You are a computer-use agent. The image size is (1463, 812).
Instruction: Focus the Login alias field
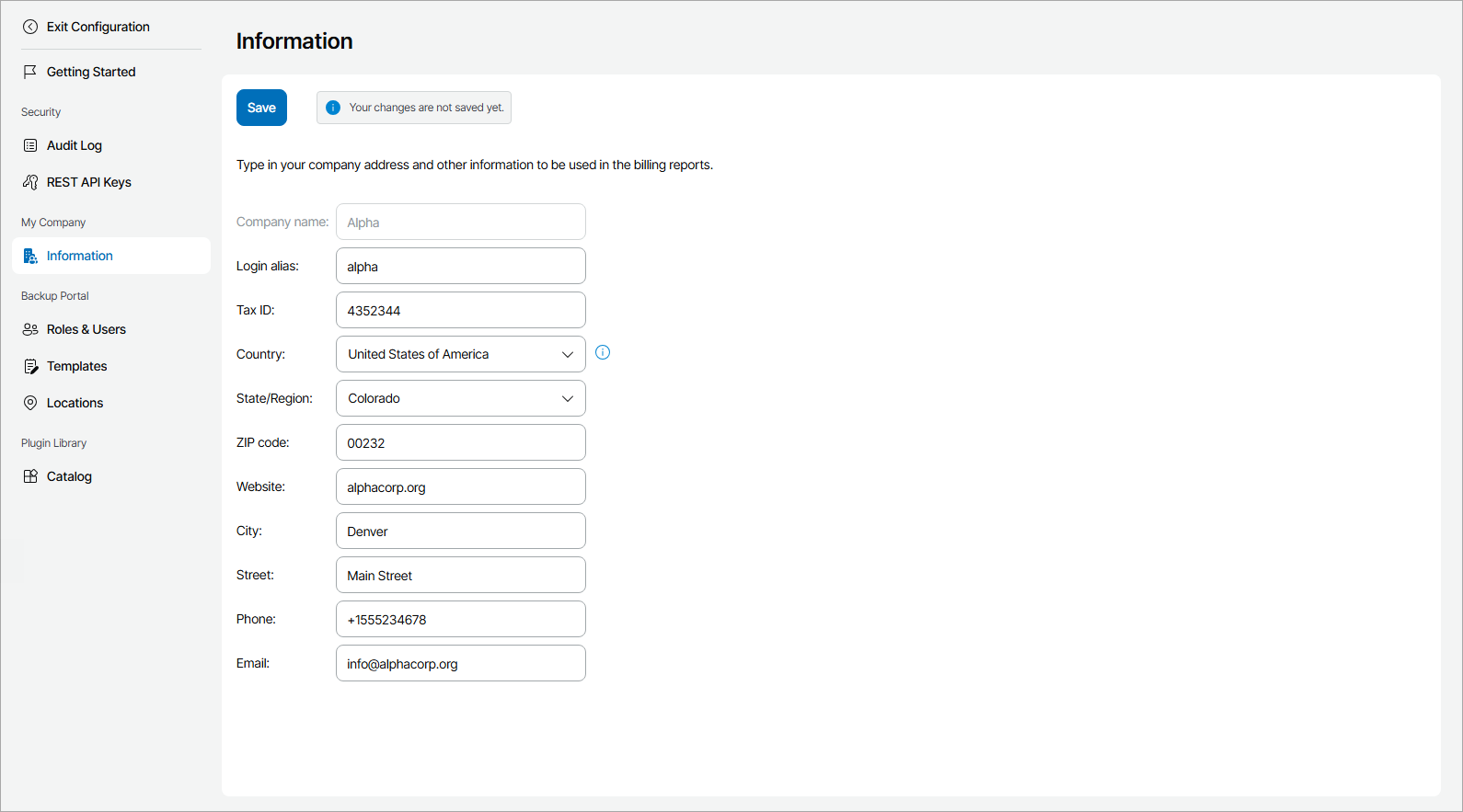[x=460, y=266]
